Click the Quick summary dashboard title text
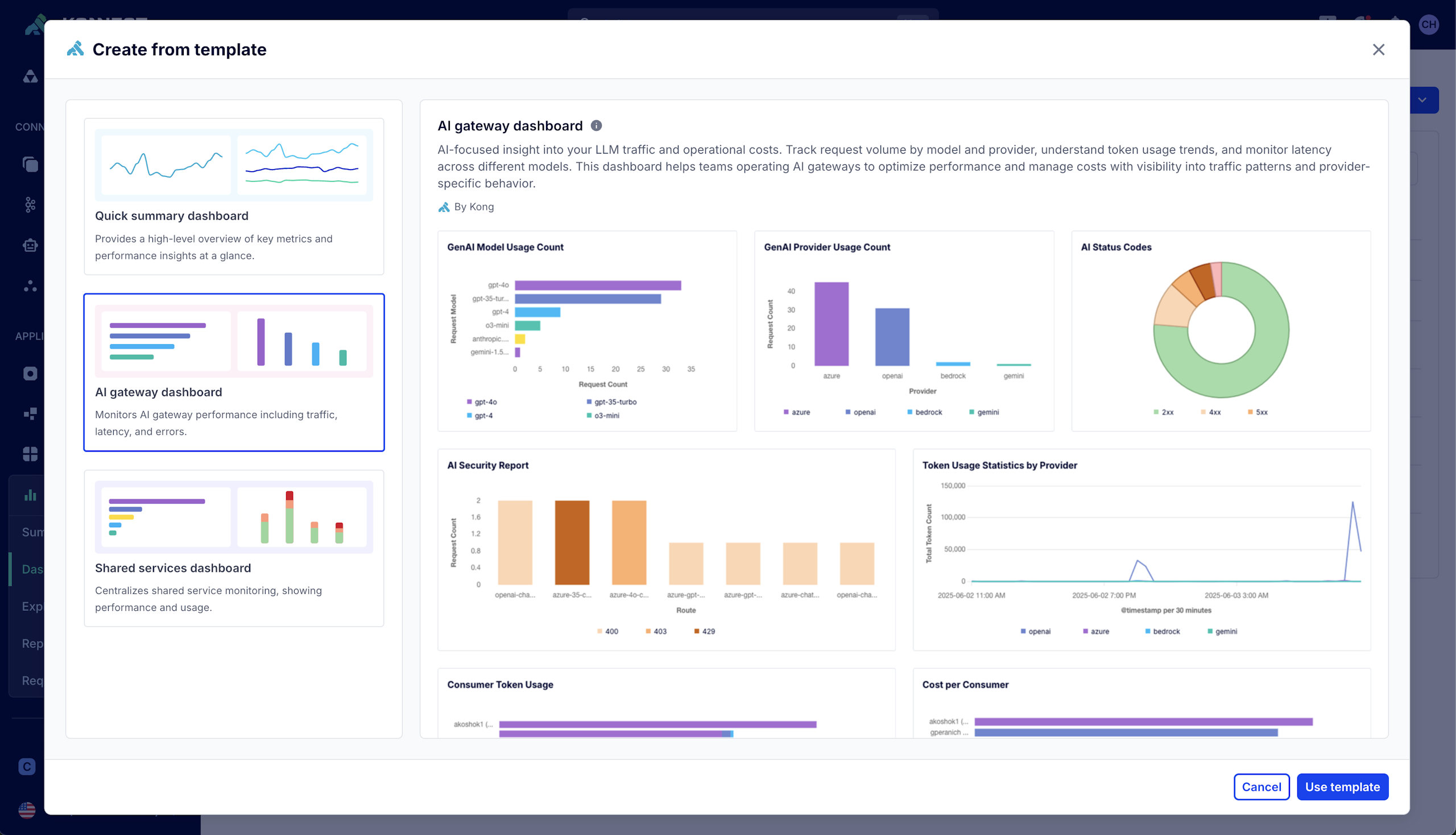 point(171,216)
